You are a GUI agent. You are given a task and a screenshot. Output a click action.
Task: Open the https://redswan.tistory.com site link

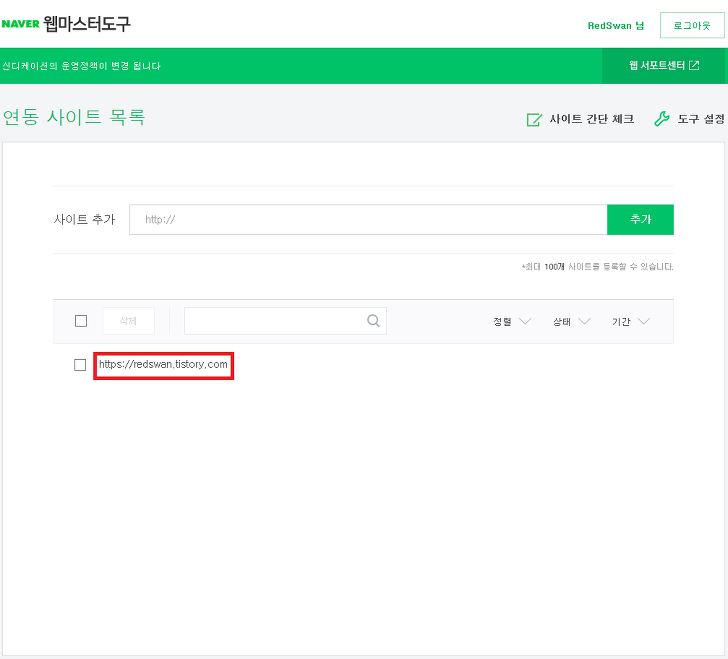[x=163, y=365]
